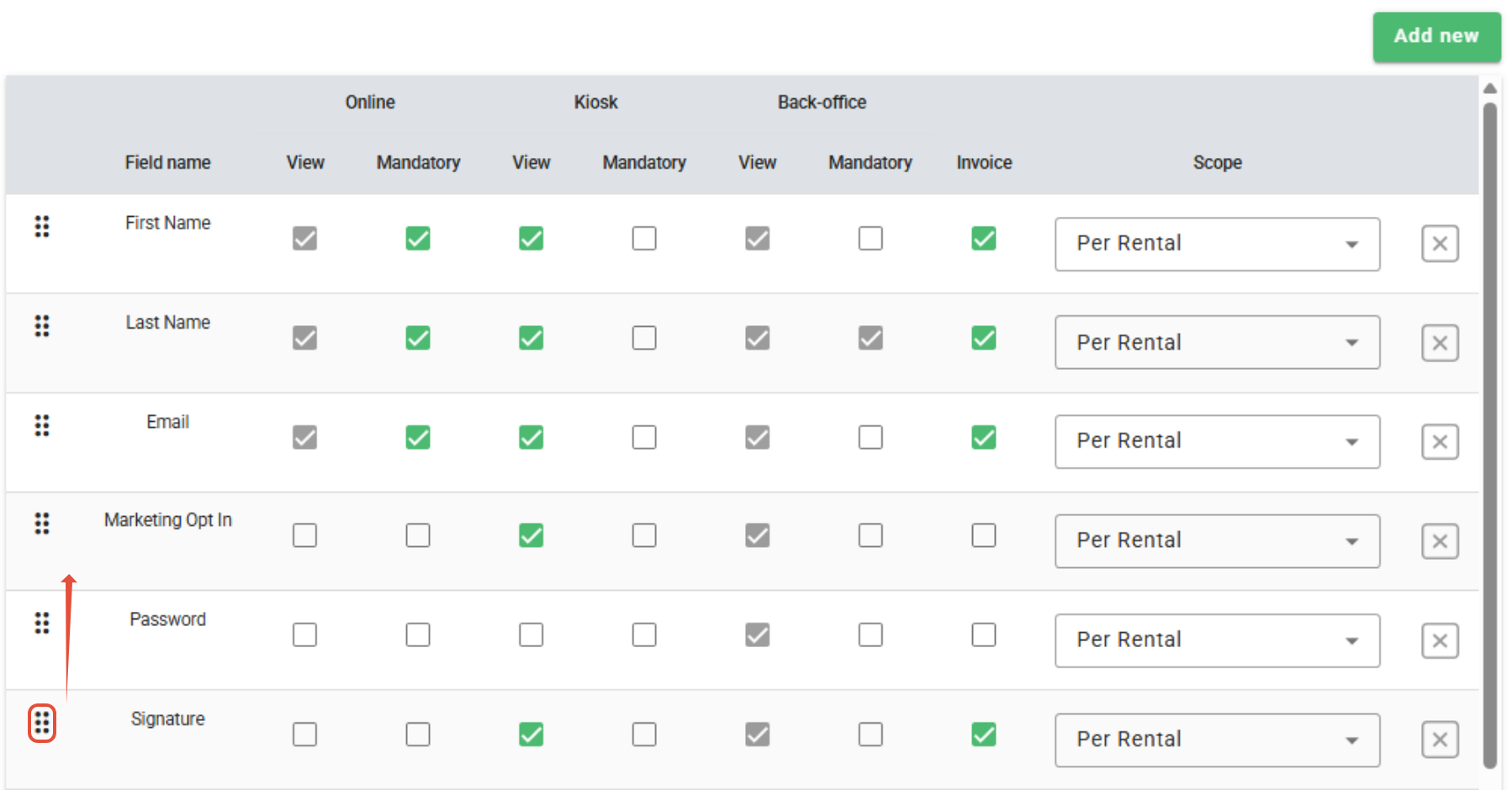Remove the Password field with X icon

[1440, 640]
